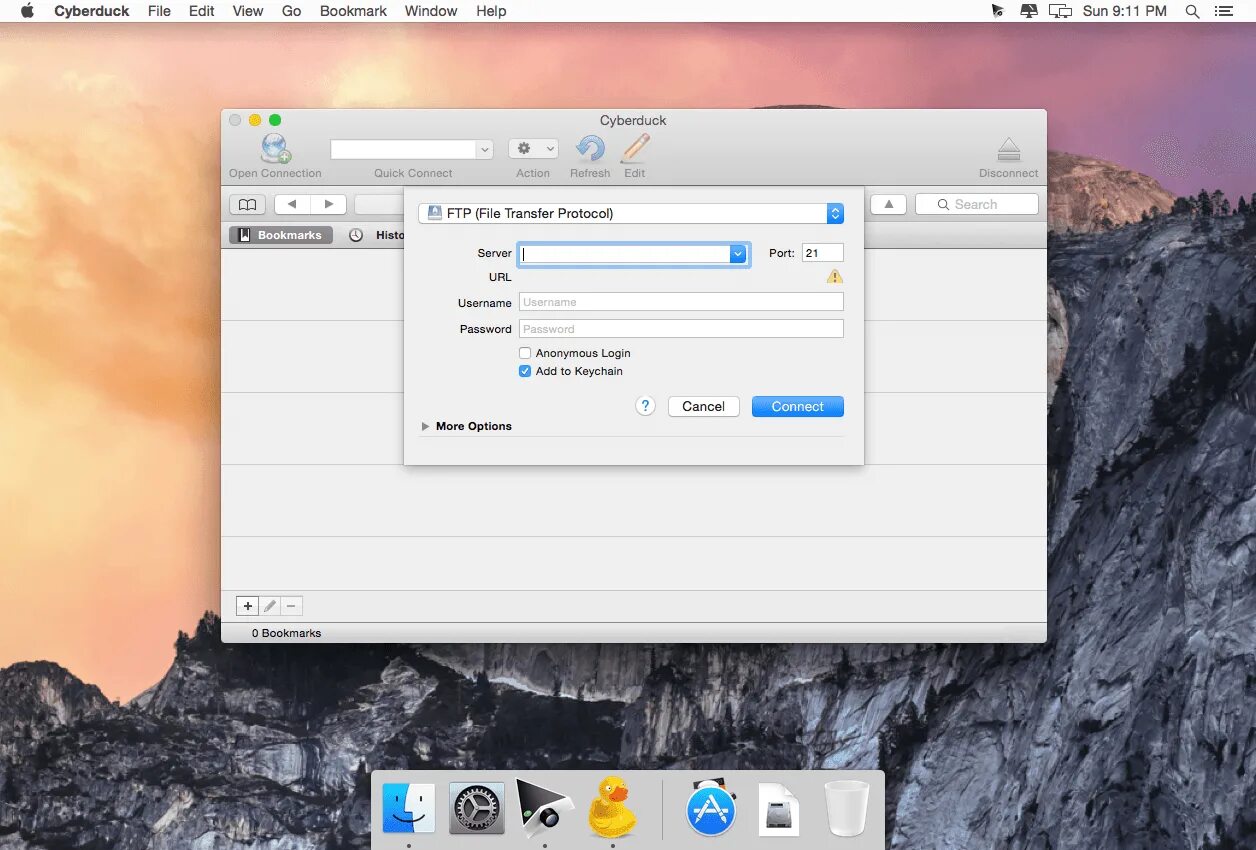Enable Anonymous Login checkbox
The image size is (1256, 850).
click(x=525, y=353)
